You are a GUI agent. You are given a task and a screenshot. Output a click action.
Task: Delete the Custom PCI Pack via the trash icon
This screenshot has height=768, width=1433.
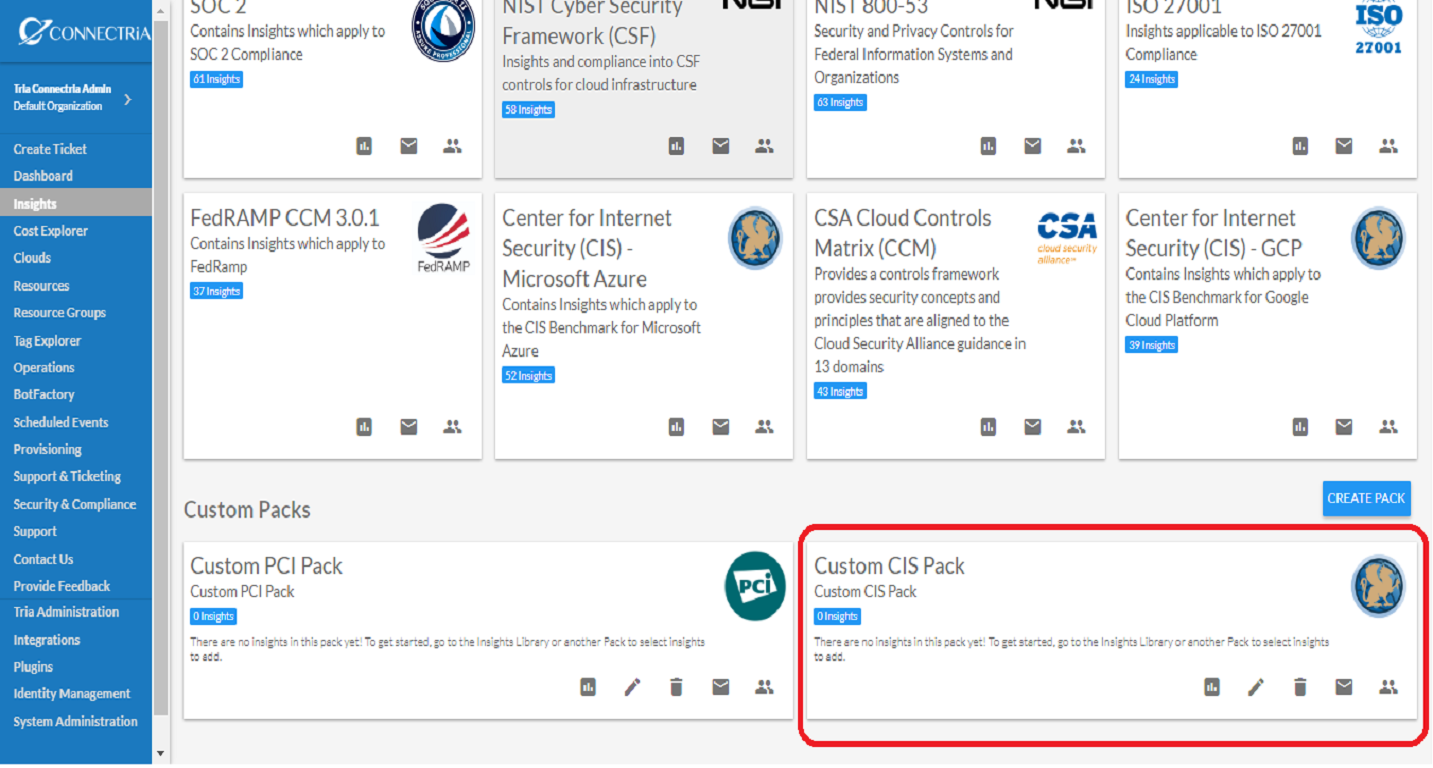[676, 687]
